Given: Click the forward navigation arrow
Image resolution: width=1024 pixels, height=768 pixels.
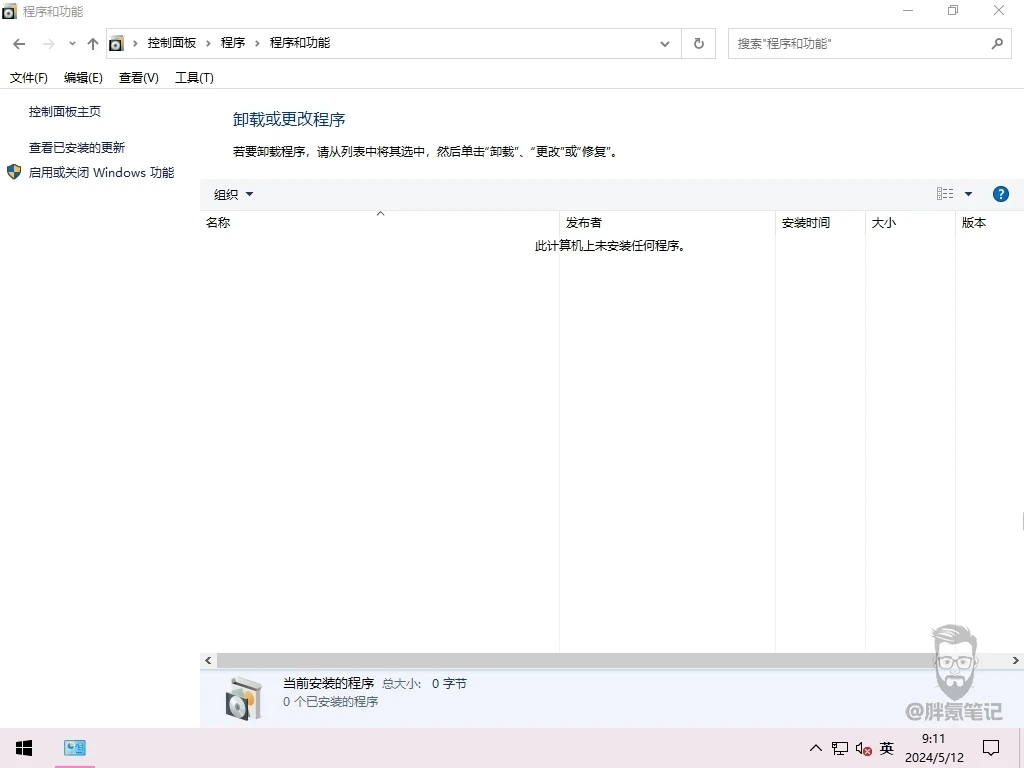Looking at the screenshot, I should pyautogui.click(x=48, y=44).
